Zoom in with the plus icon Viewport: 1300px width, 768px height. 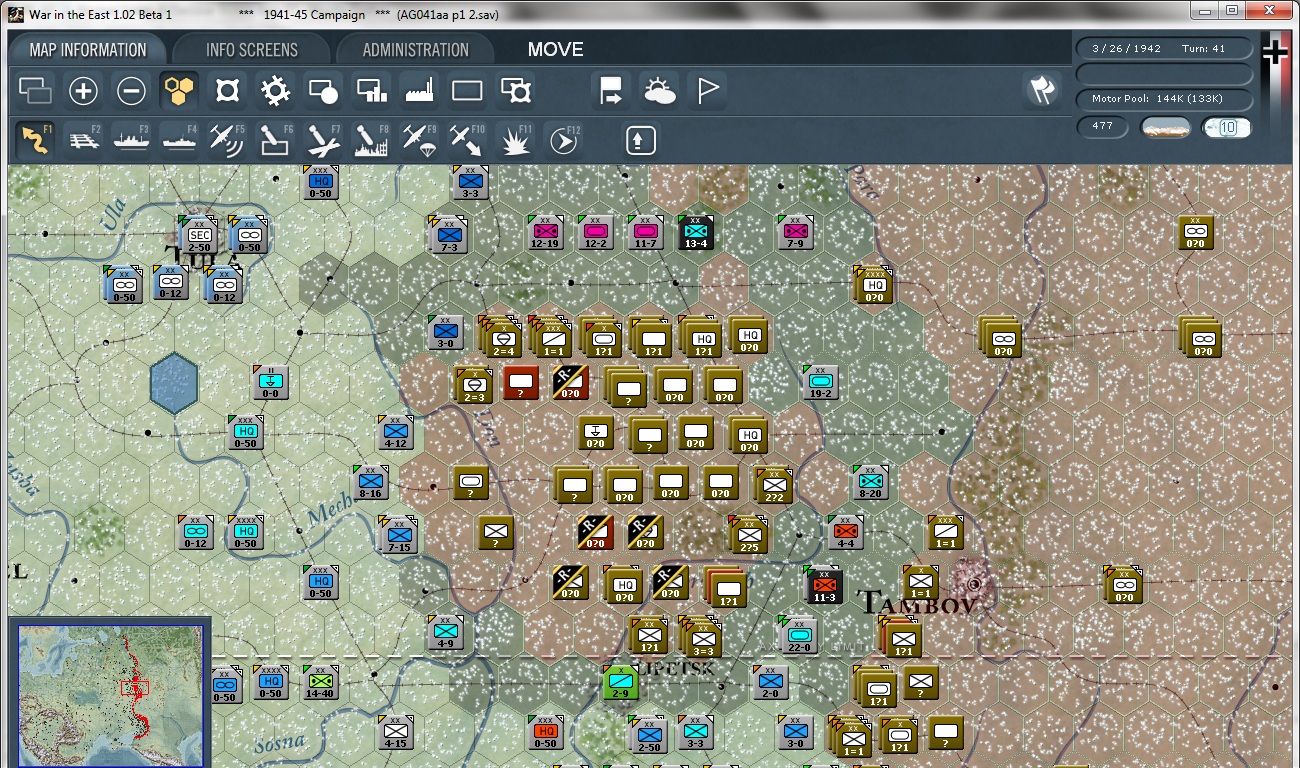83,91
